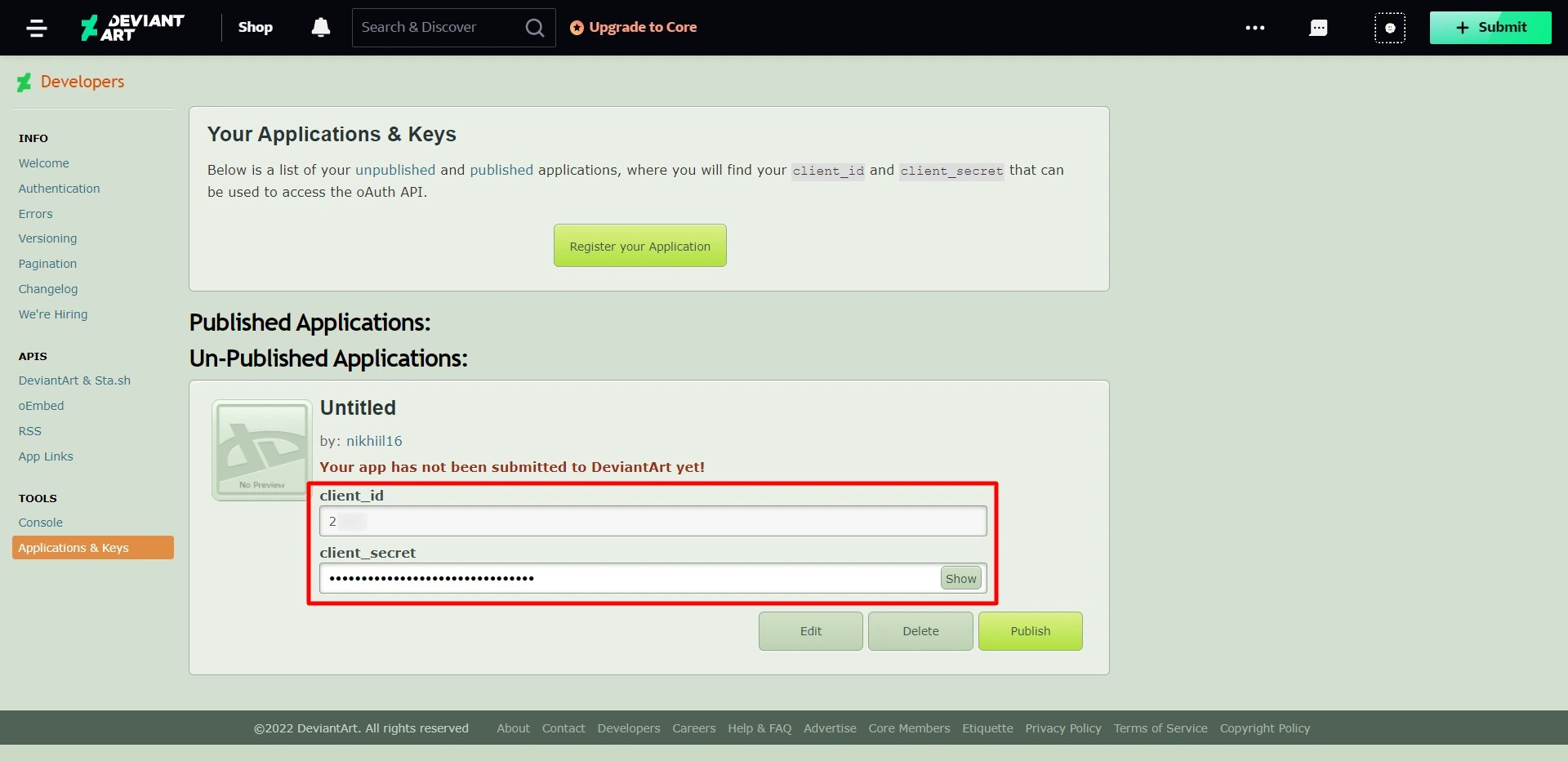Viewport: 1568px width, 761px height.
Task: Open the hamburger menu
Action: click(x=38, y=27)
